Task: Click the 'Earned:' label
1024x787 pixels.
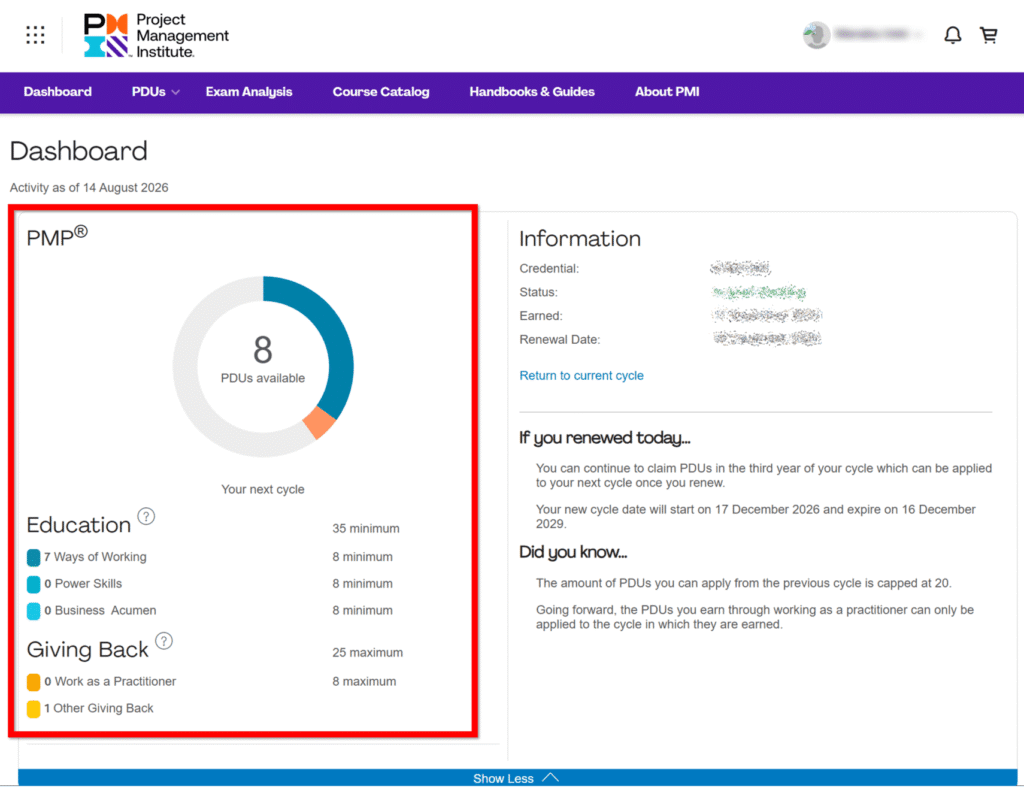Action: tap(541, 316)
